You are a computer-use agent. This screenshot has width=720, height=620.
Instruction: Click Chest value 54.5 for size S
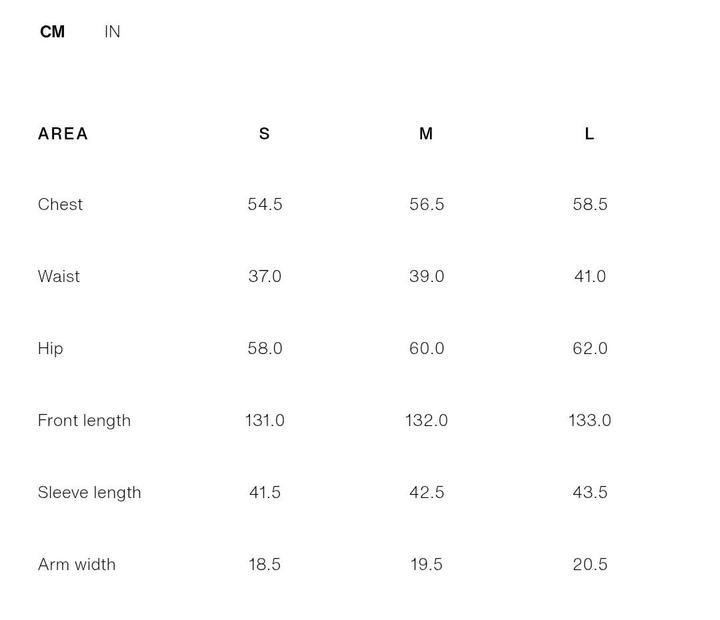coord(265,204)
